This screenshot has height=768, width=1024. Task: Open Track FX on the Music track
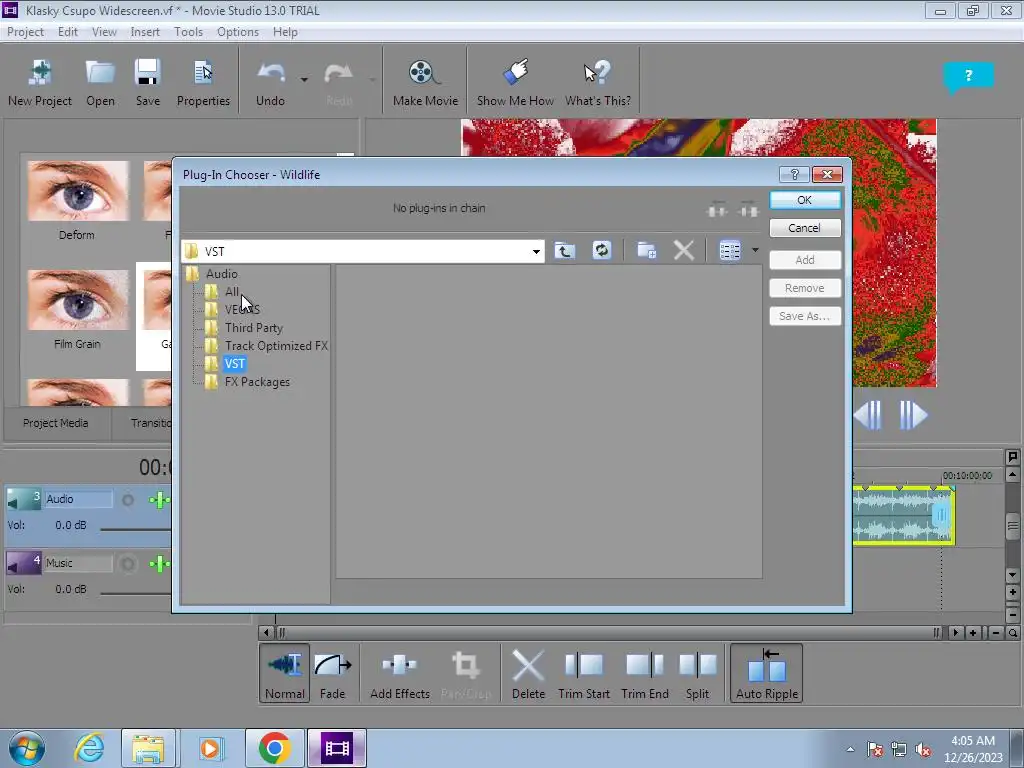point(159,564)
